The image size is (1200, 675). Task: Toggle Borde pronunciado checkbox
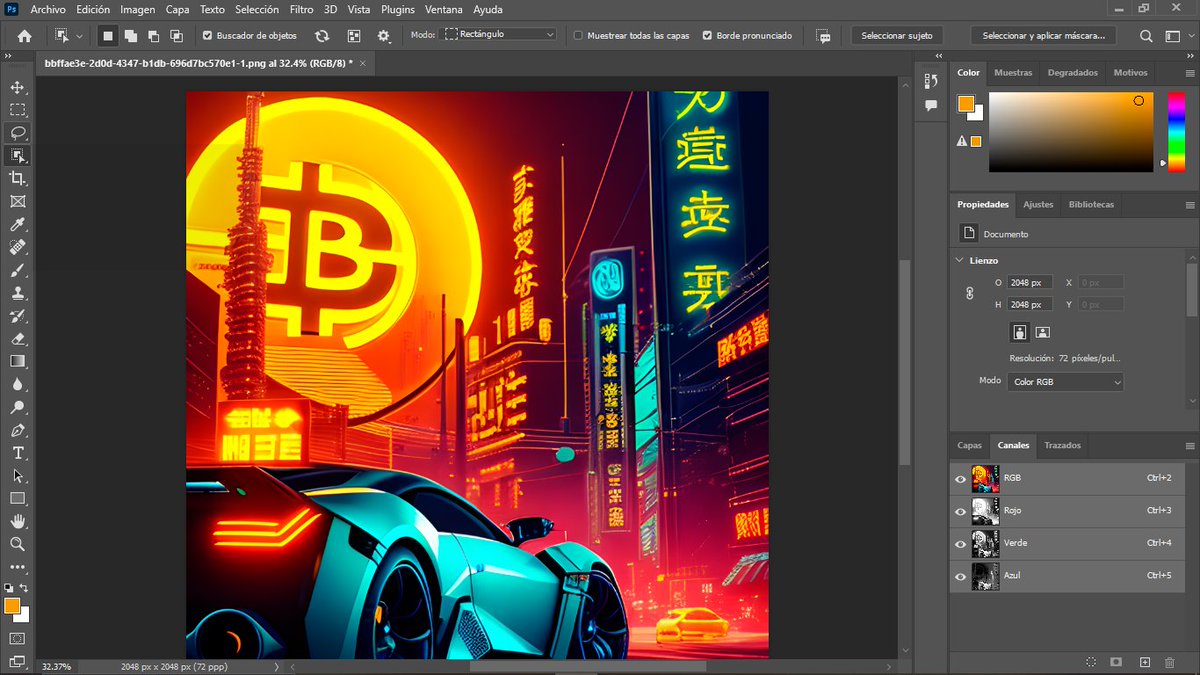coord(708,35)
